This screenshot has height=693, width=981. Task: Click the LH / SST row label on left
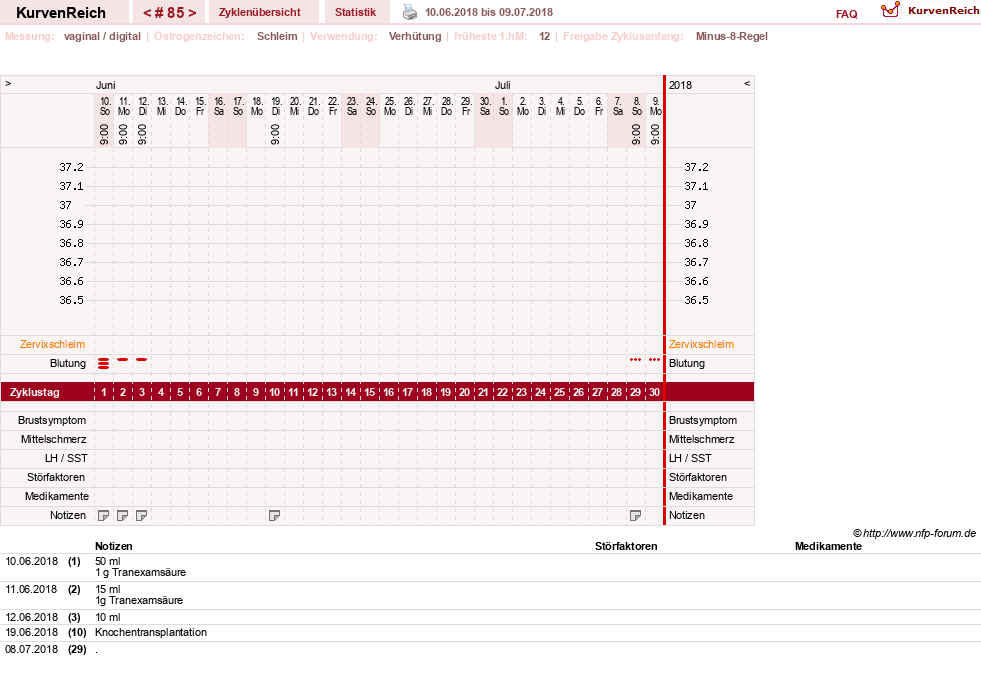(x=66, y=458)
